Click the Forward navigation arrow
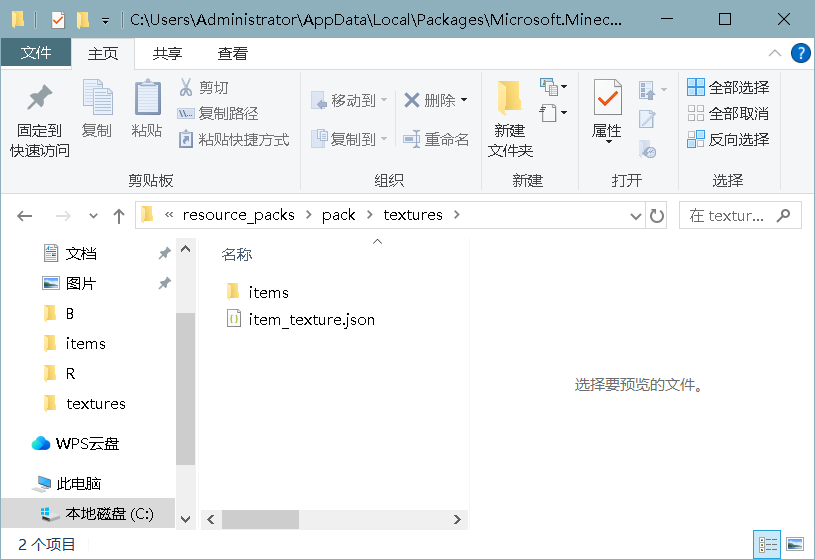815x560 pixels. 63,215
